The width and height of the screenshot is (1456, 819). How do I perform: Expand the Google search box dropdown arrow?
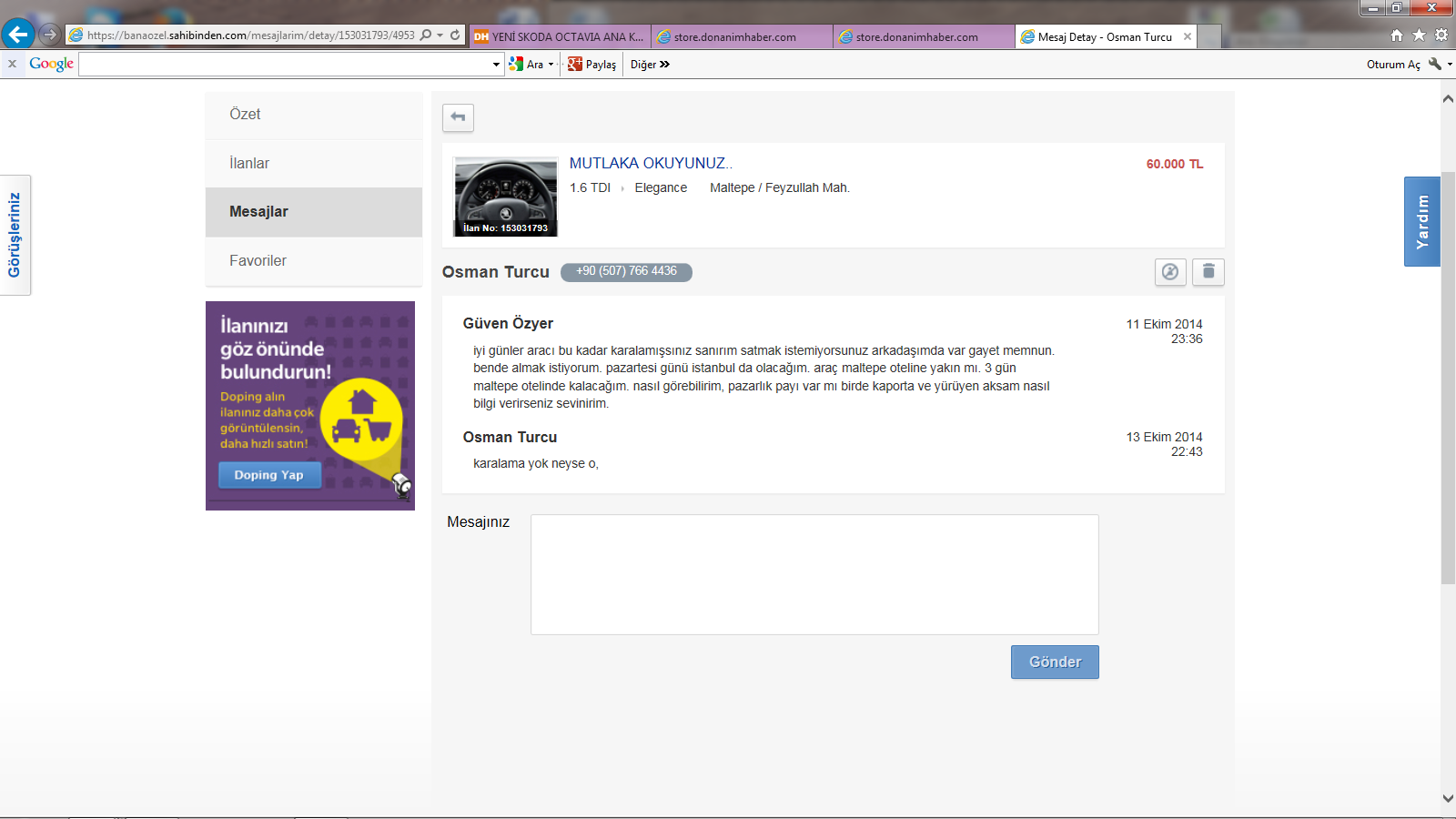point(496,65)
